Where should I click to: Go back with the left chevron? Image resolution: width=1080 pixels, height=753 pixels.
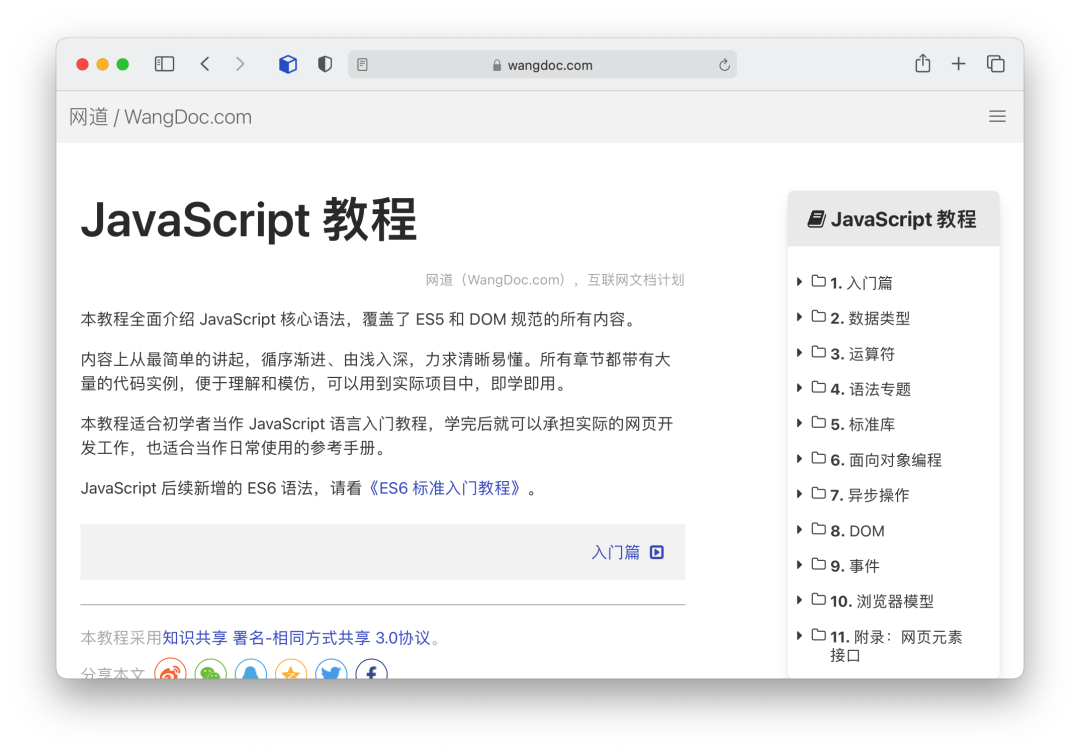coord(205,64)
